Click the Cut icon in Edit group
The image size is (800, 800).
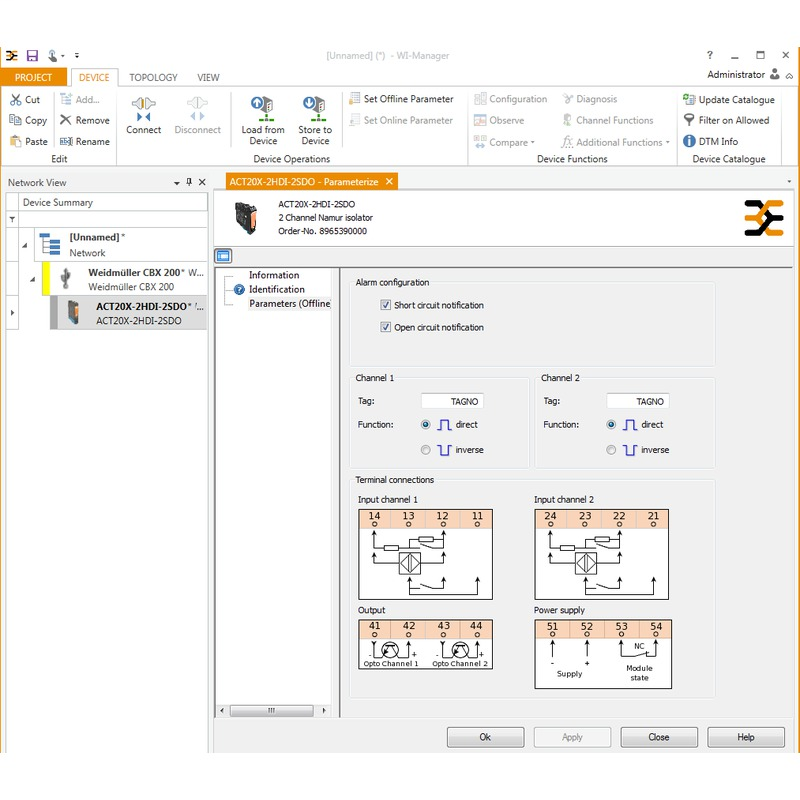click(x=16, y=99)
